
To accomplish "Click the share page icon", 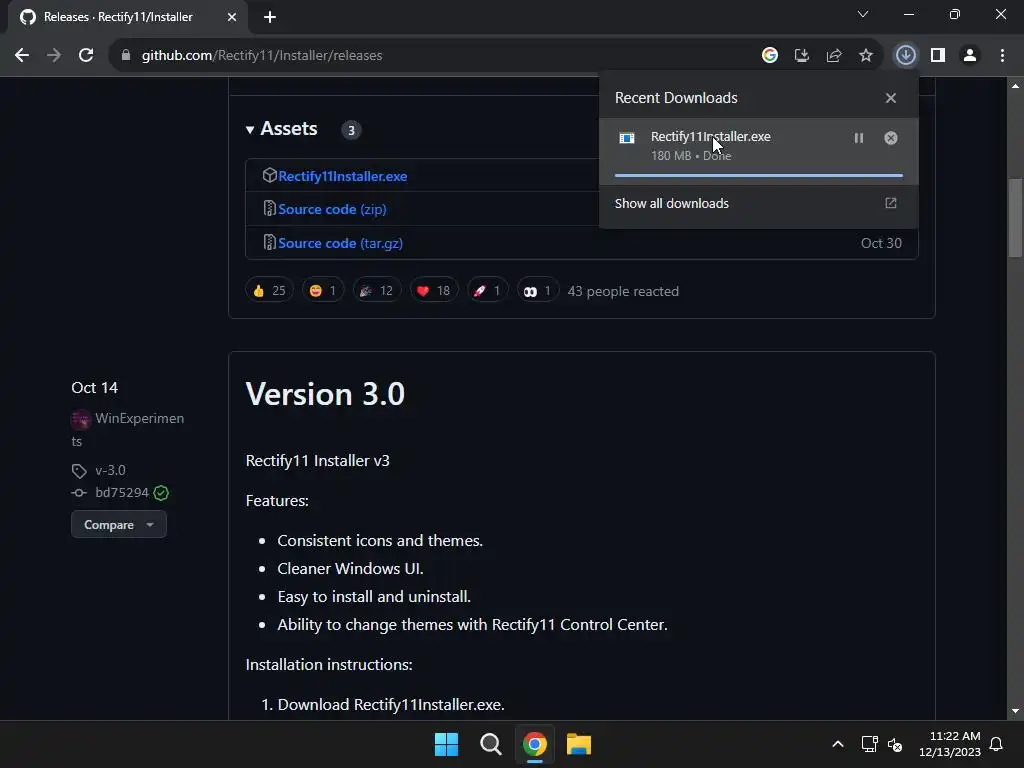I will point(834,56).
